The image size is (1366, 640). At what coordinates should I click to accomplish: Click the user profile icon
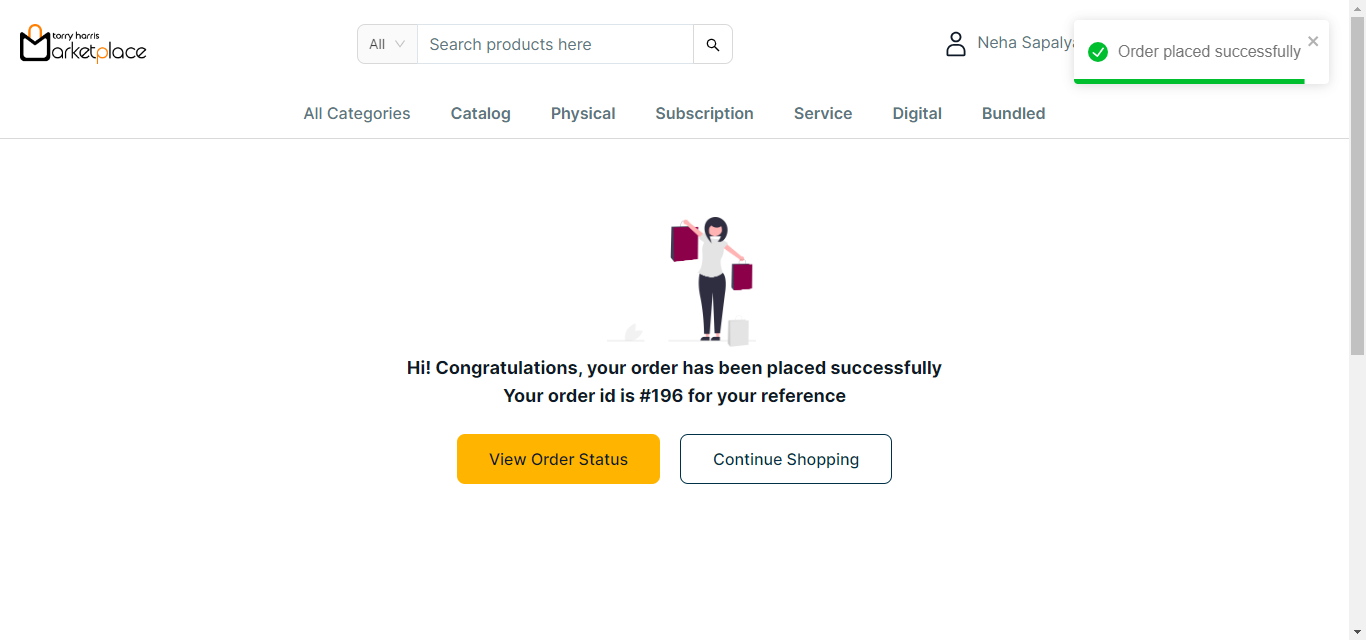[956, 44]
